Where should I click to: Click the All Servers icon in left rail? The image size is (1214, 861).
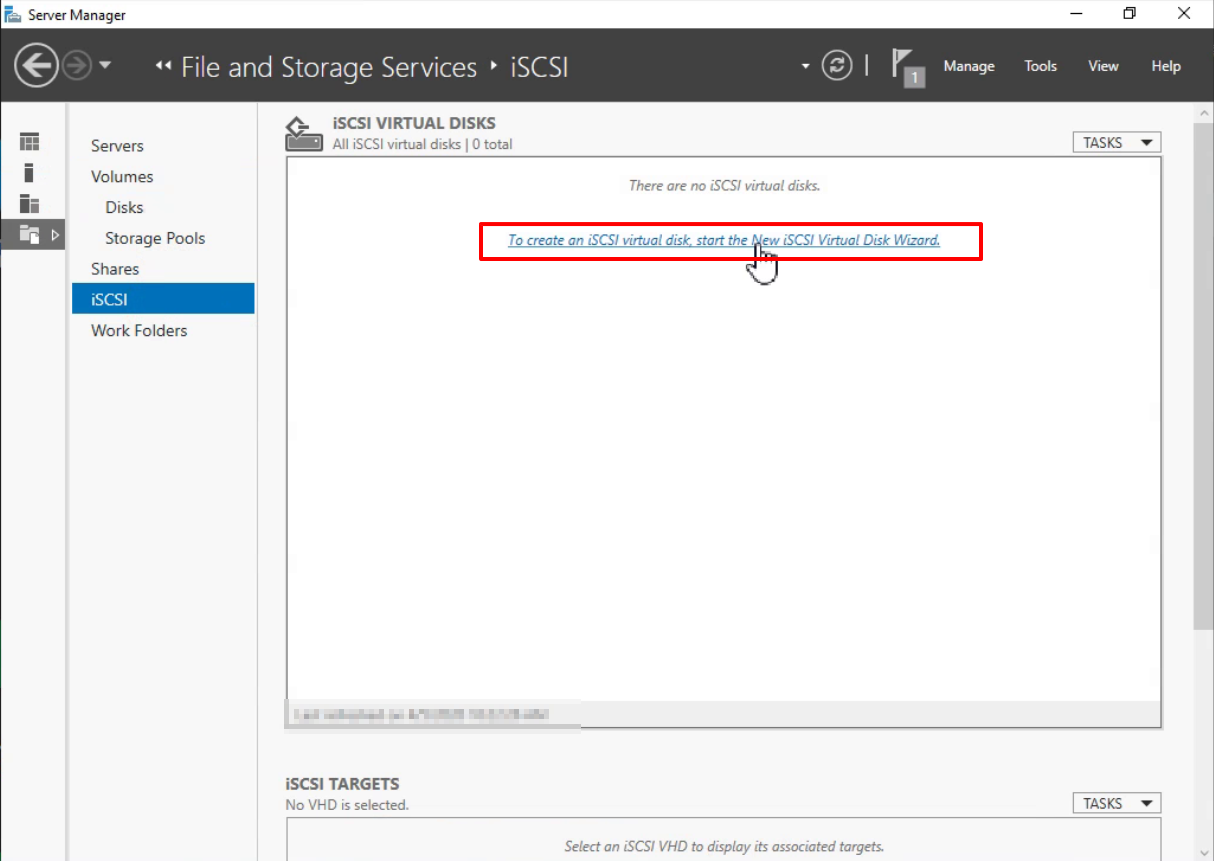(30, 204)
